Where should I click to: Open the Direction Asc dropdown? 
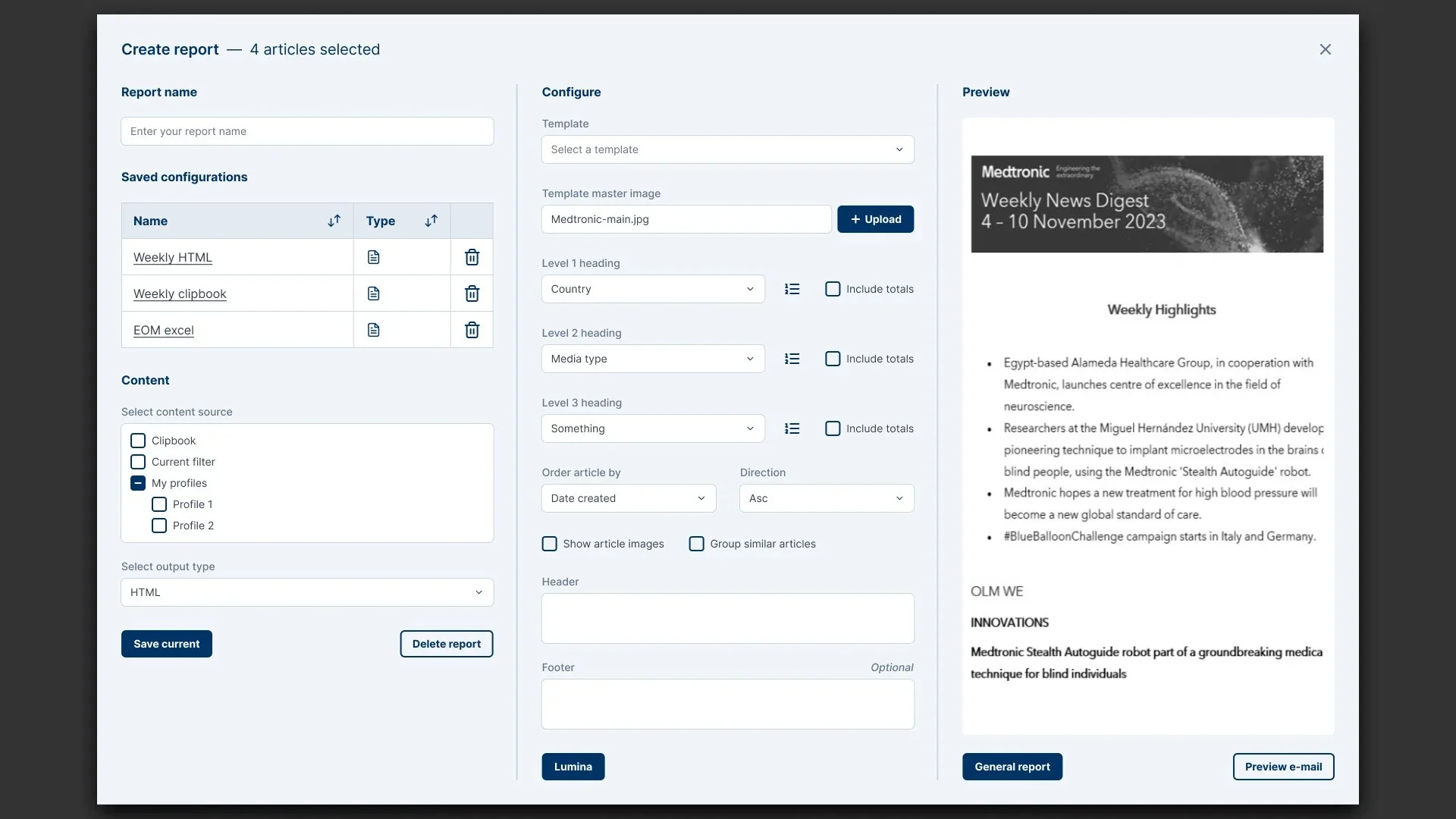click(x=827, y=498)
